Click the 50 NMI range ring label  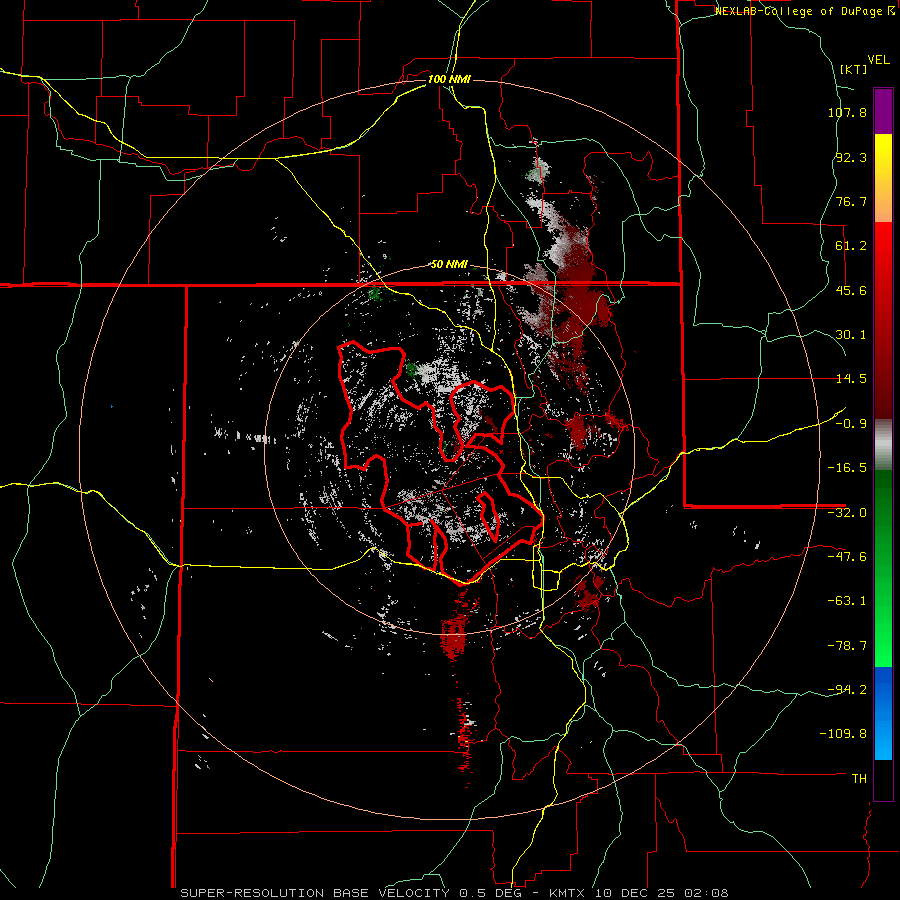(x=449, y=264)
